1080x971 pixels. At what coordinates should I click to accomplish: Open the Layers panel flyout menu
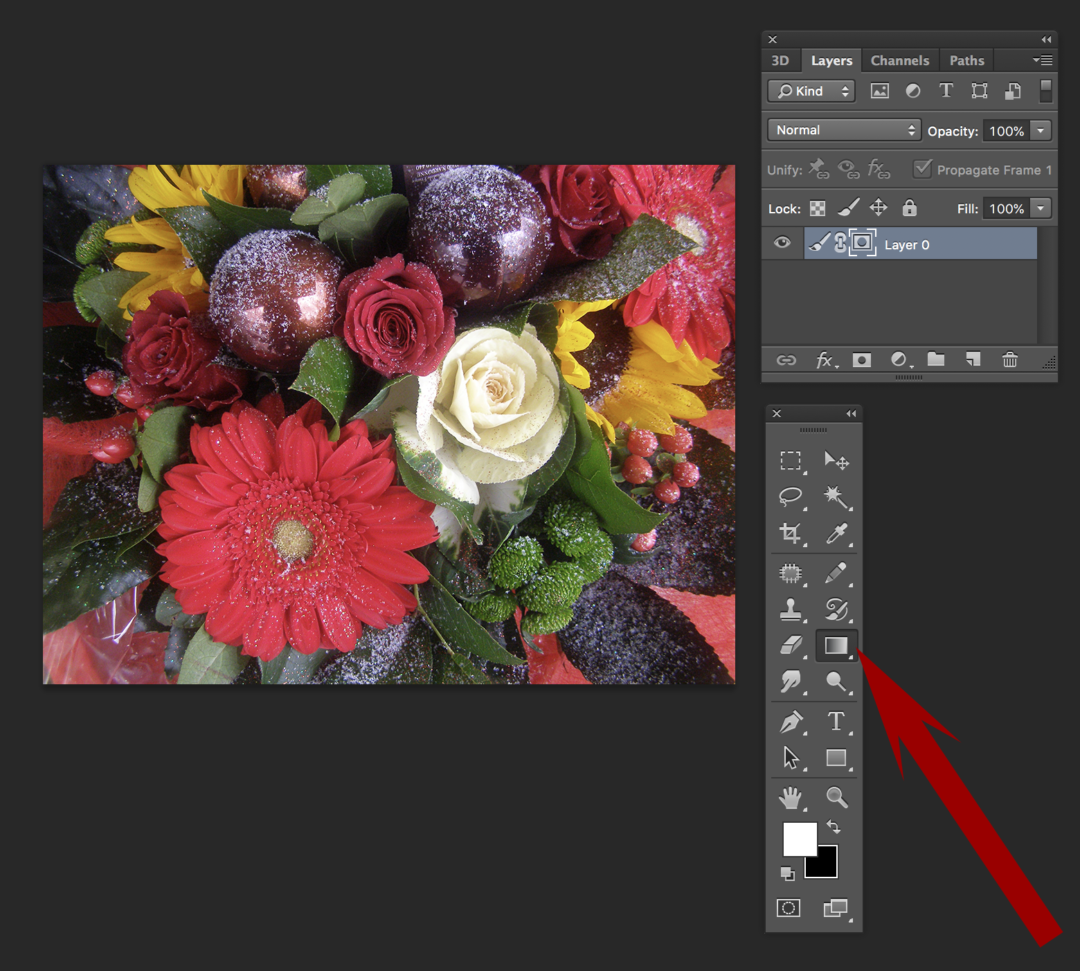1043,60
